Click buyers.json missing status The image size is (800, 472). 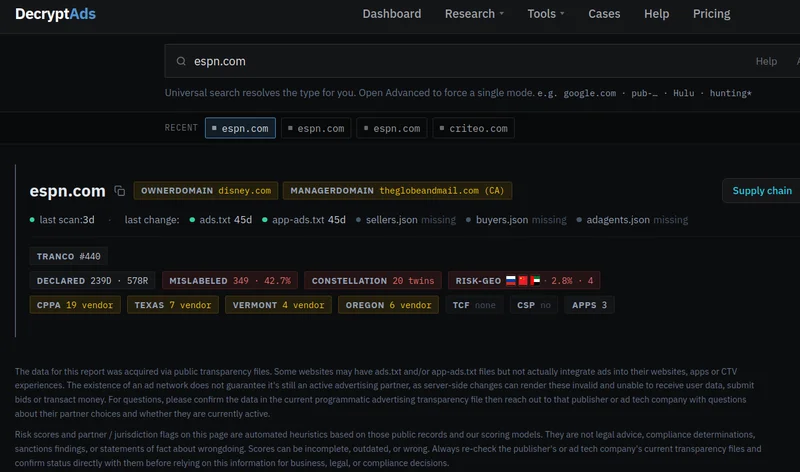pyautogui.click(x=516, y=220)
